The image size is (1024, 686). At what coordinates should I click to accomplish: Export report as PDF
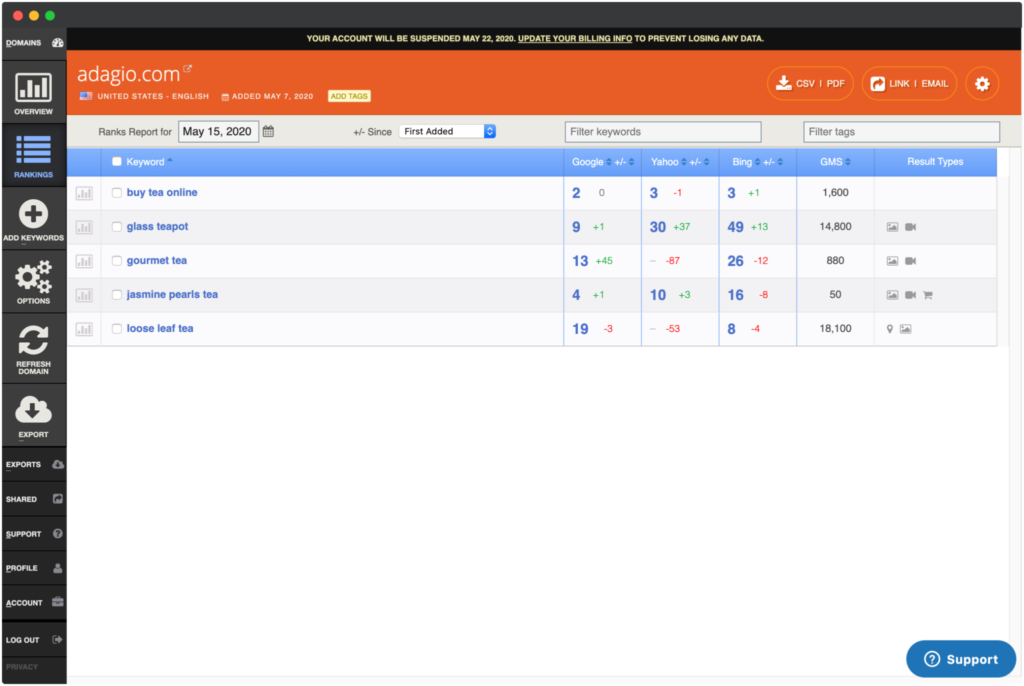835,84
